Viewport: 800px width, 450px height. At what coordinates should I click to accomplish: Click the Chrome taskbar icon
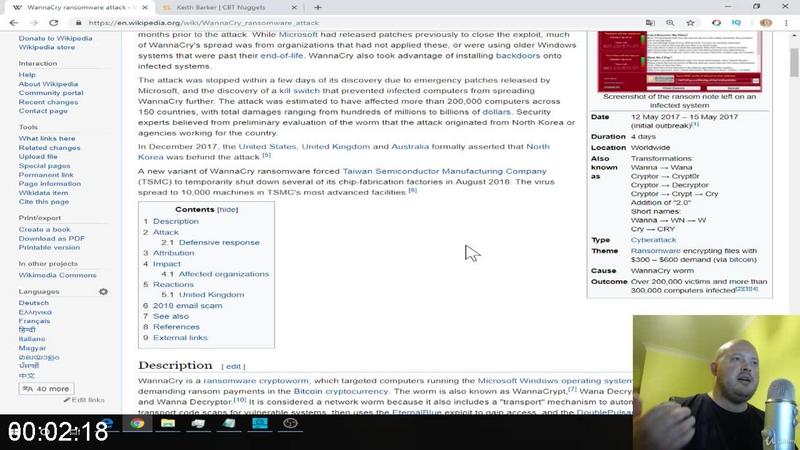pos(137,423)
